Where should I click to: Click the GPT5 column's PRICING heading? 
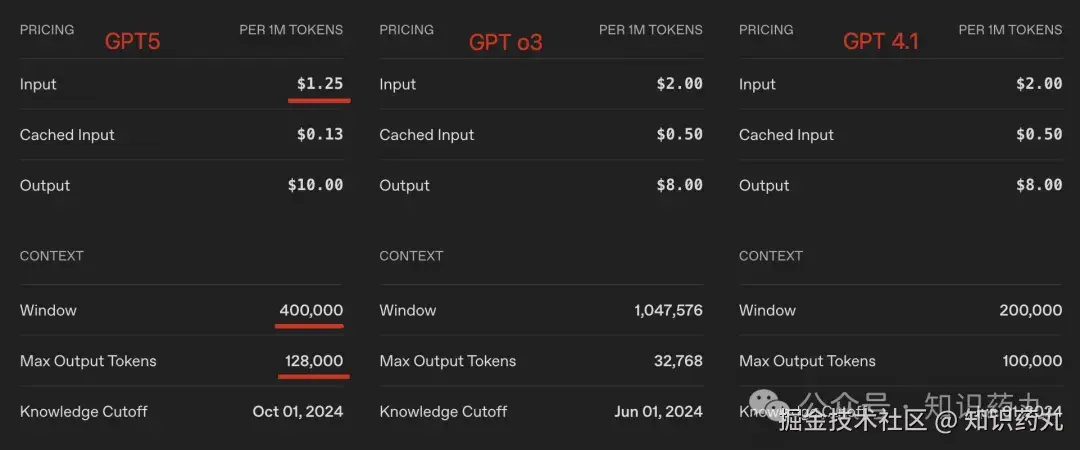(x=47, y=30)
